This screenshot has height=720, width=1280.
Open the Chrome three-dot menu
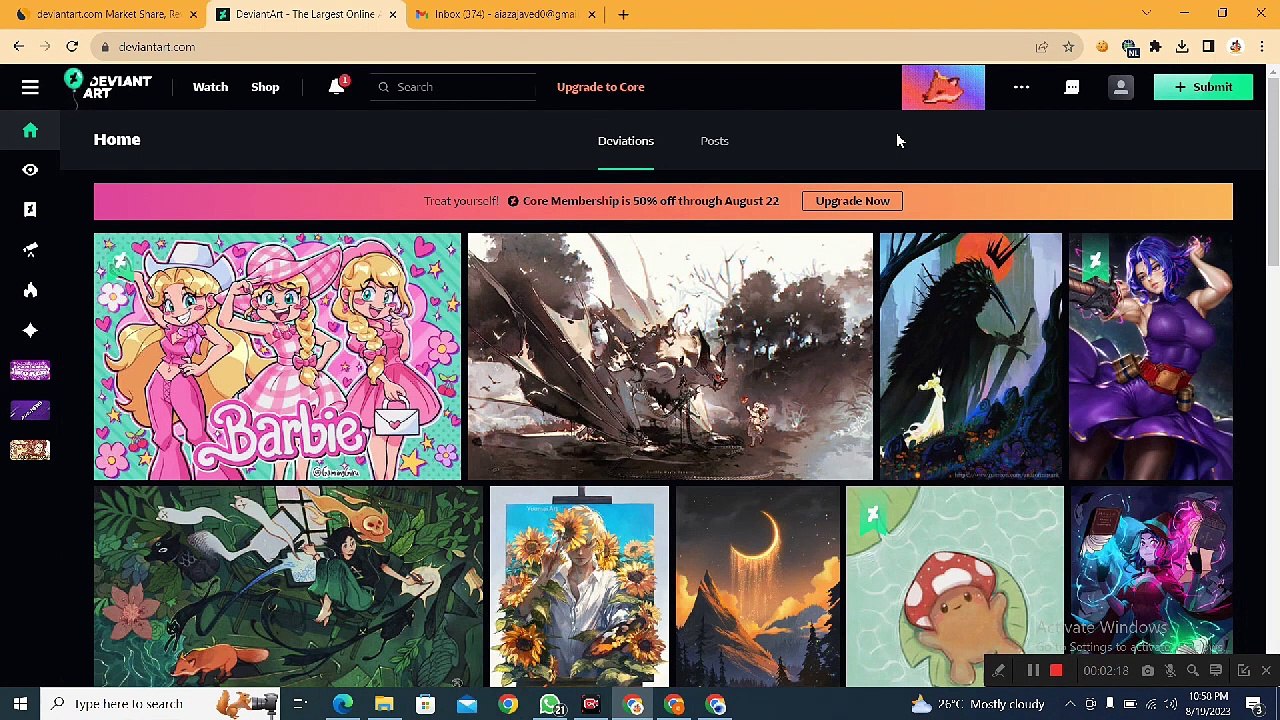(x=1263, y=46)
